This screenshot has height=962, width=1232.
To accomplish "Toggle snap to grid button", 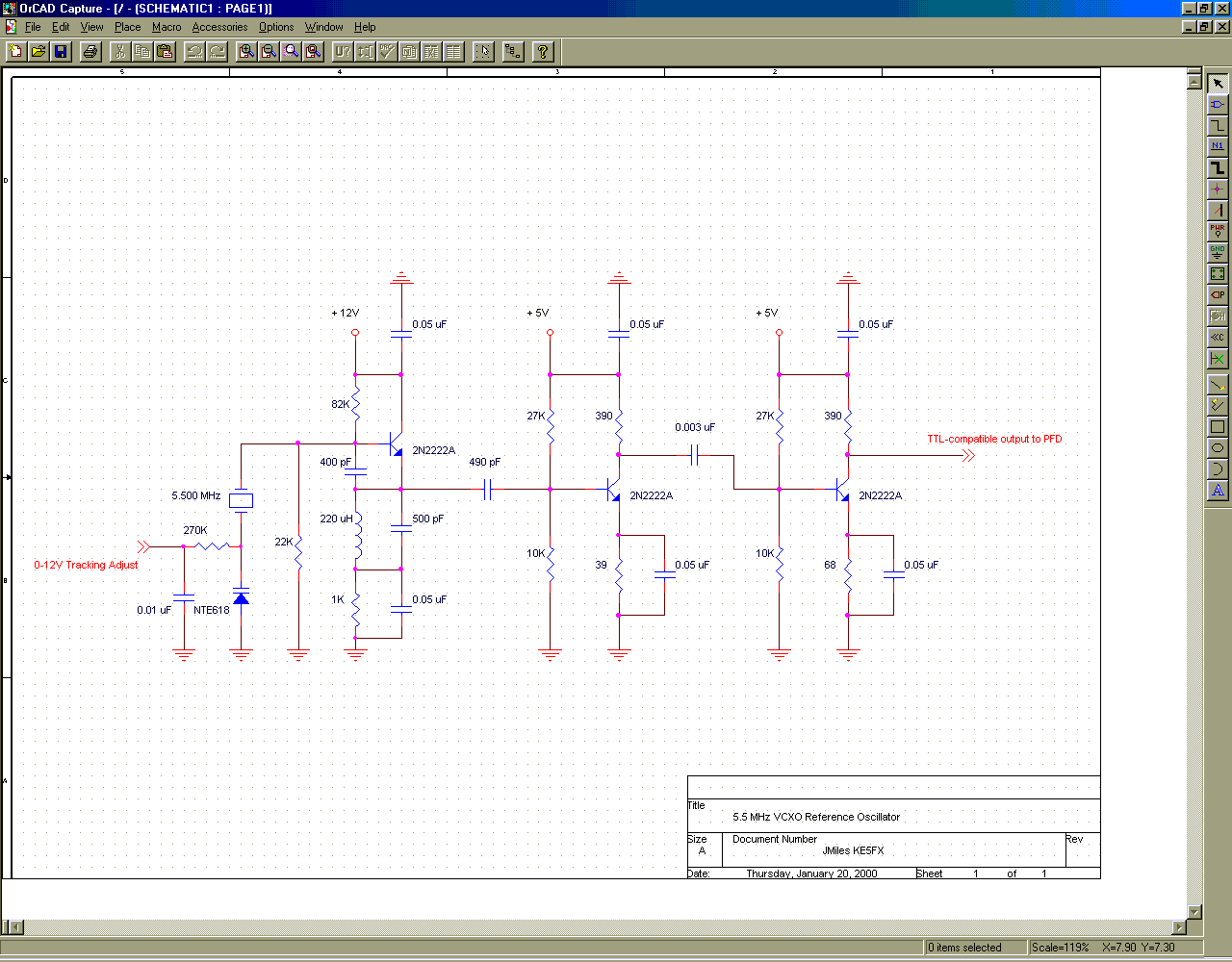I will (x=484, y=51).
